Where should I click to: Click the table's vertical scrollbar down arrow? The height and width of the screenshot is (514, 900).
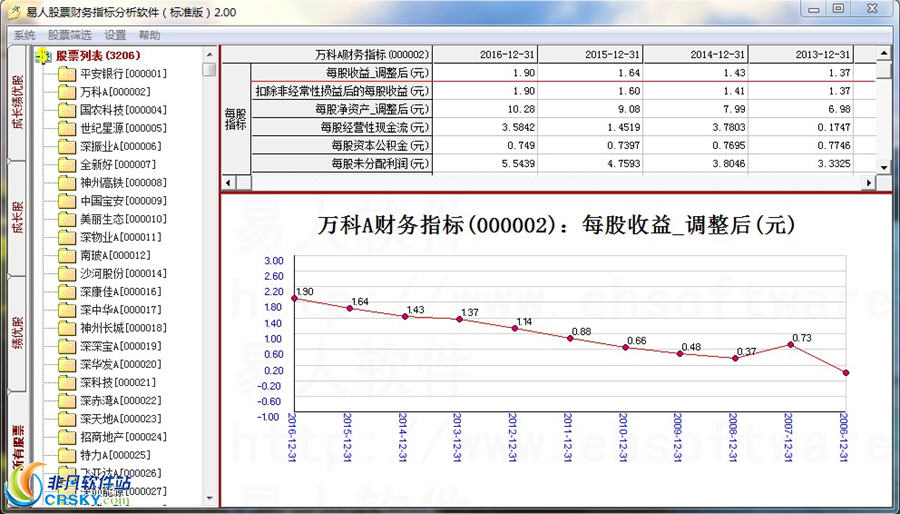(x=884, y=165)
